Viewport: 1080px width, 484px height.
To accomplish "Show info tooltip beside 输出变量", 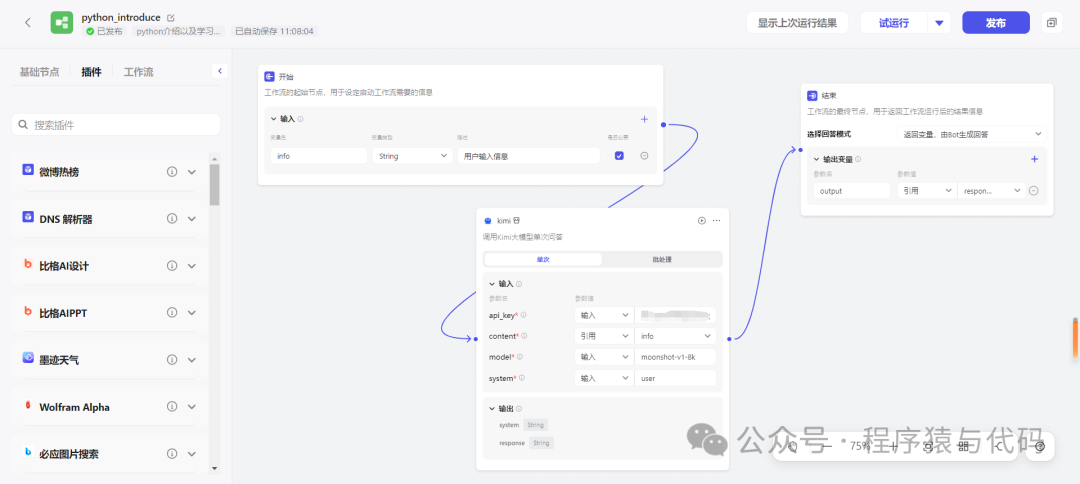I will [x=858, y=159].
